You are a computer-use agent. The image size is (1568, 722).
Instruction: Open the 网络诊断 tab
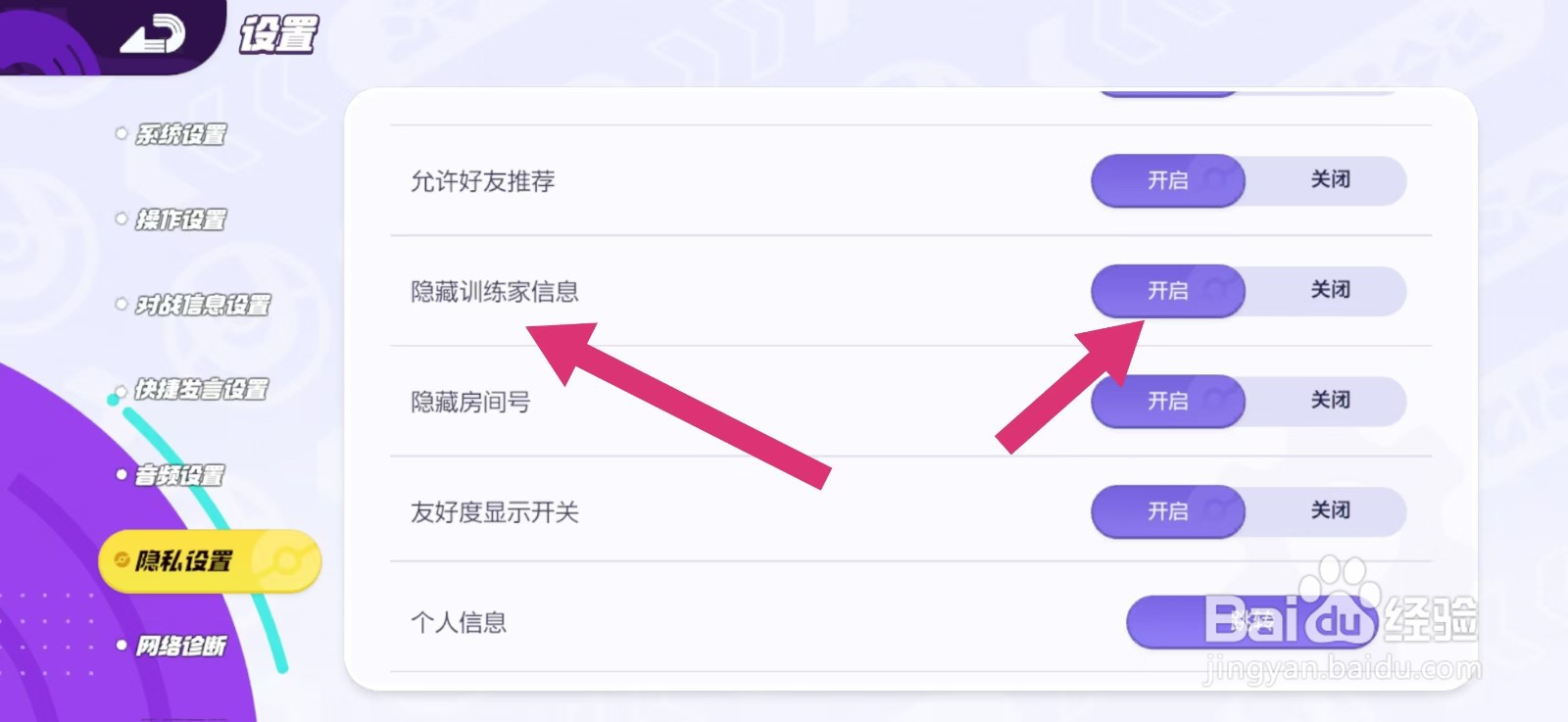(x=180, y=646)
